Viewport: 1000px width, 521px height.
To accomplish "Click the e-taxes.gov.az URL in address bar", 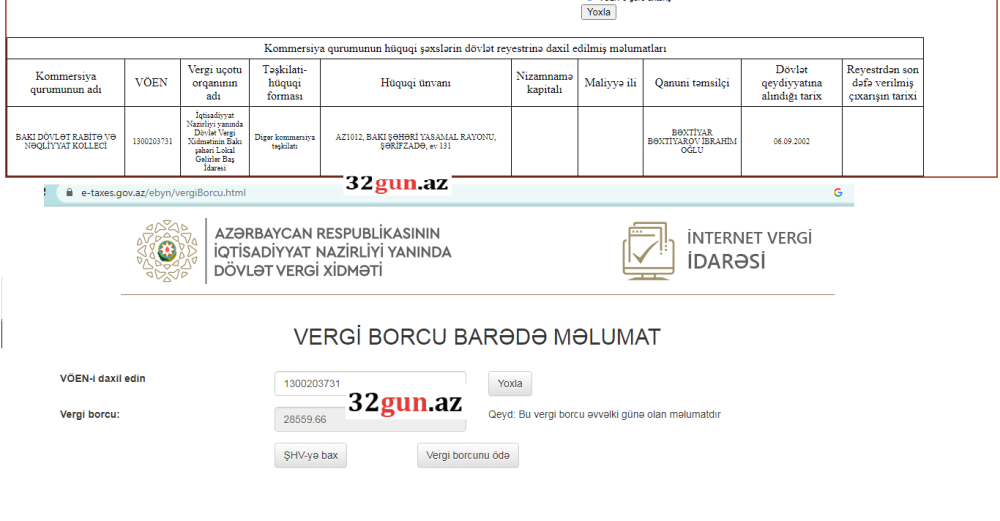I will 163,193.
